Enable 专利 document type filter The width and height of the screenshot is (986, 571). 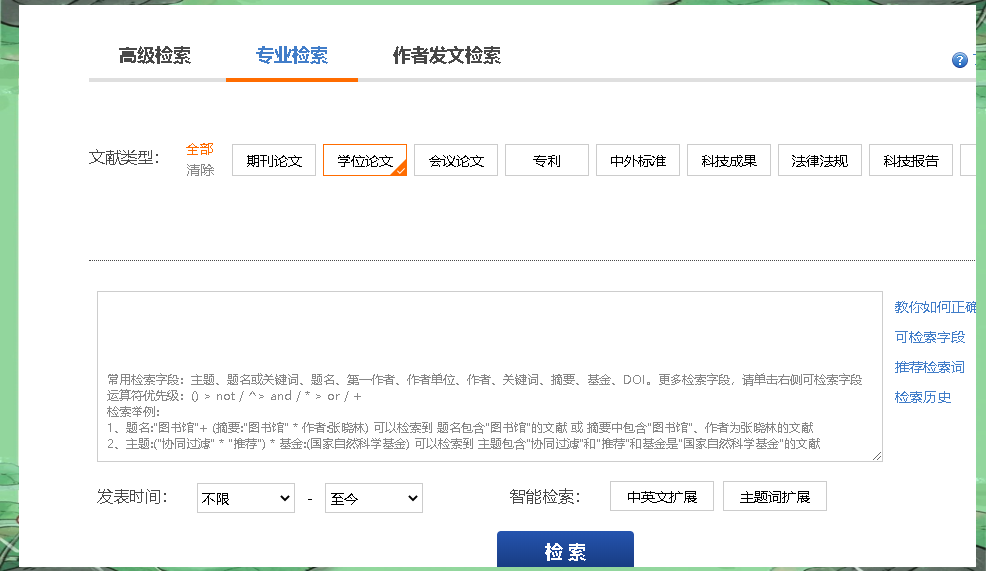point(547,160)
